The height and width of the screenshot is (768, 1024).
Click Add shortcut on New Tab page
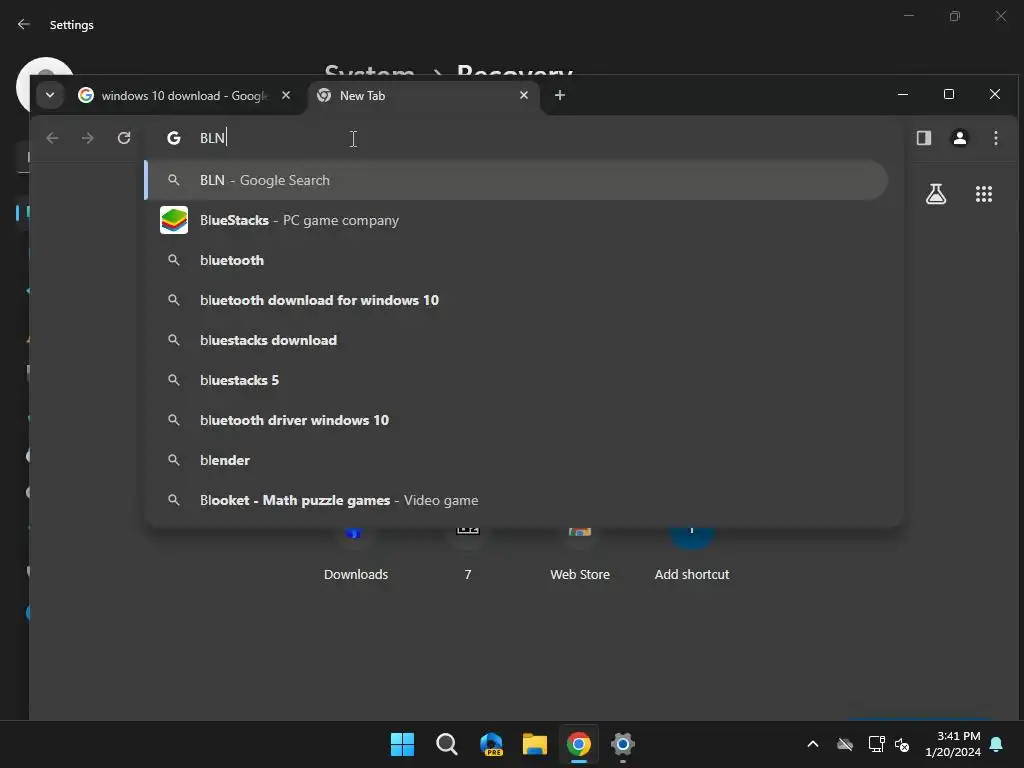pos(692,554)
